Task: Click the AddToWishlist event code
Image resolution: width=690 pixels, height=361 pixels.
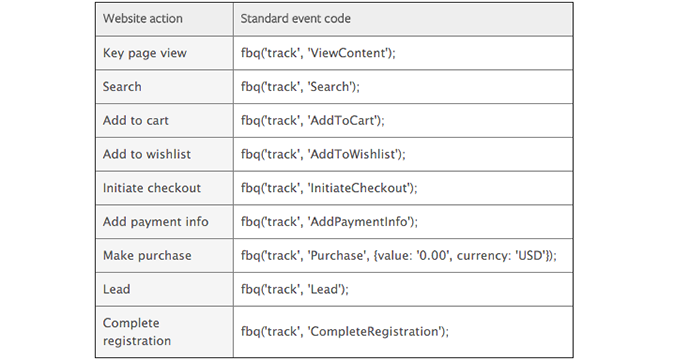Action: pos(323,155)
